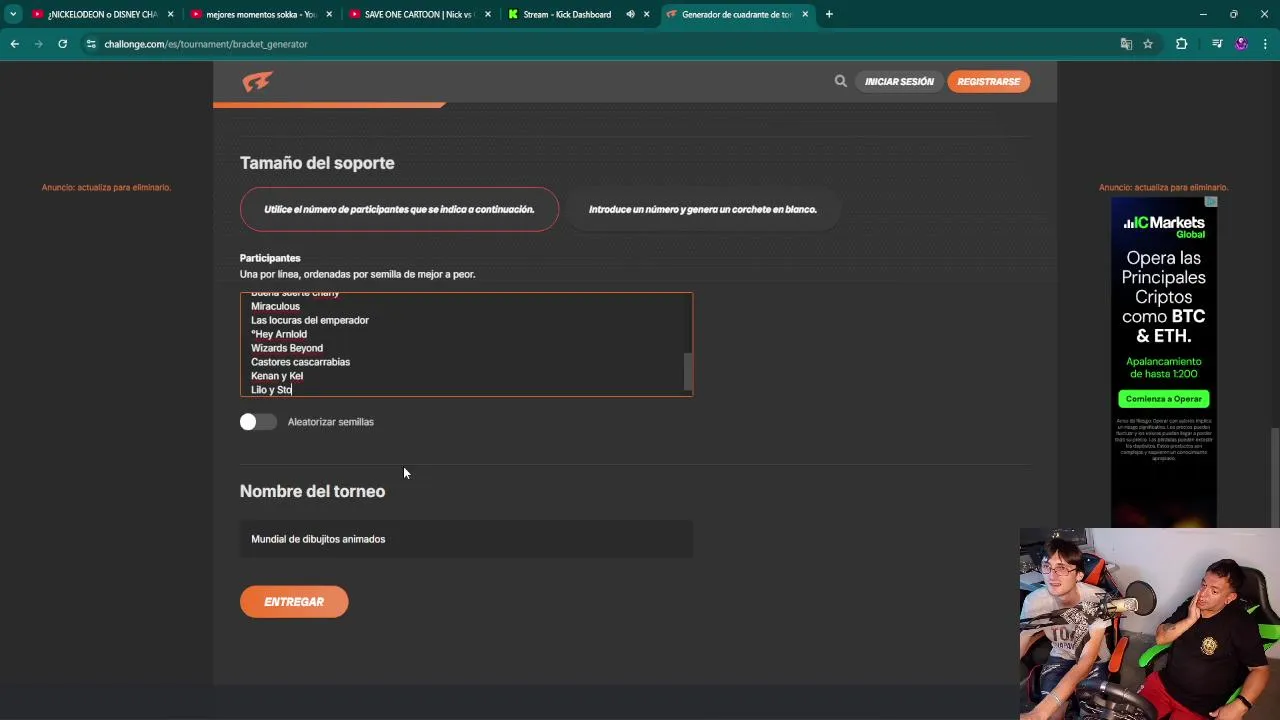
Task: Open the media controls icon
Action: (x=1216, y=44)
